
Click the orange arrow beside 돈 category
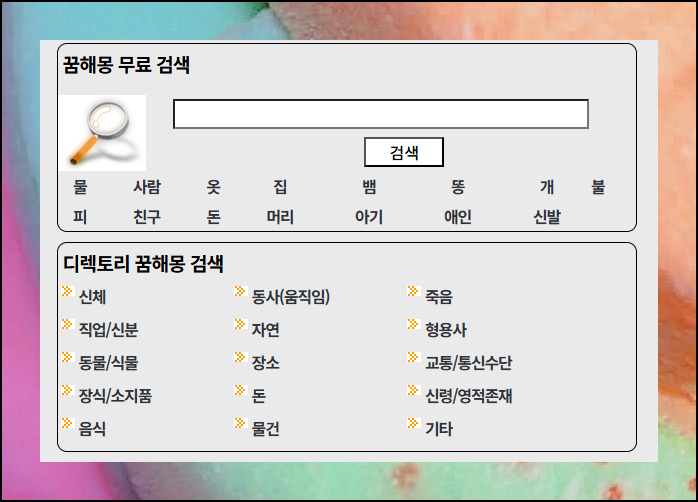coord(240,390)
